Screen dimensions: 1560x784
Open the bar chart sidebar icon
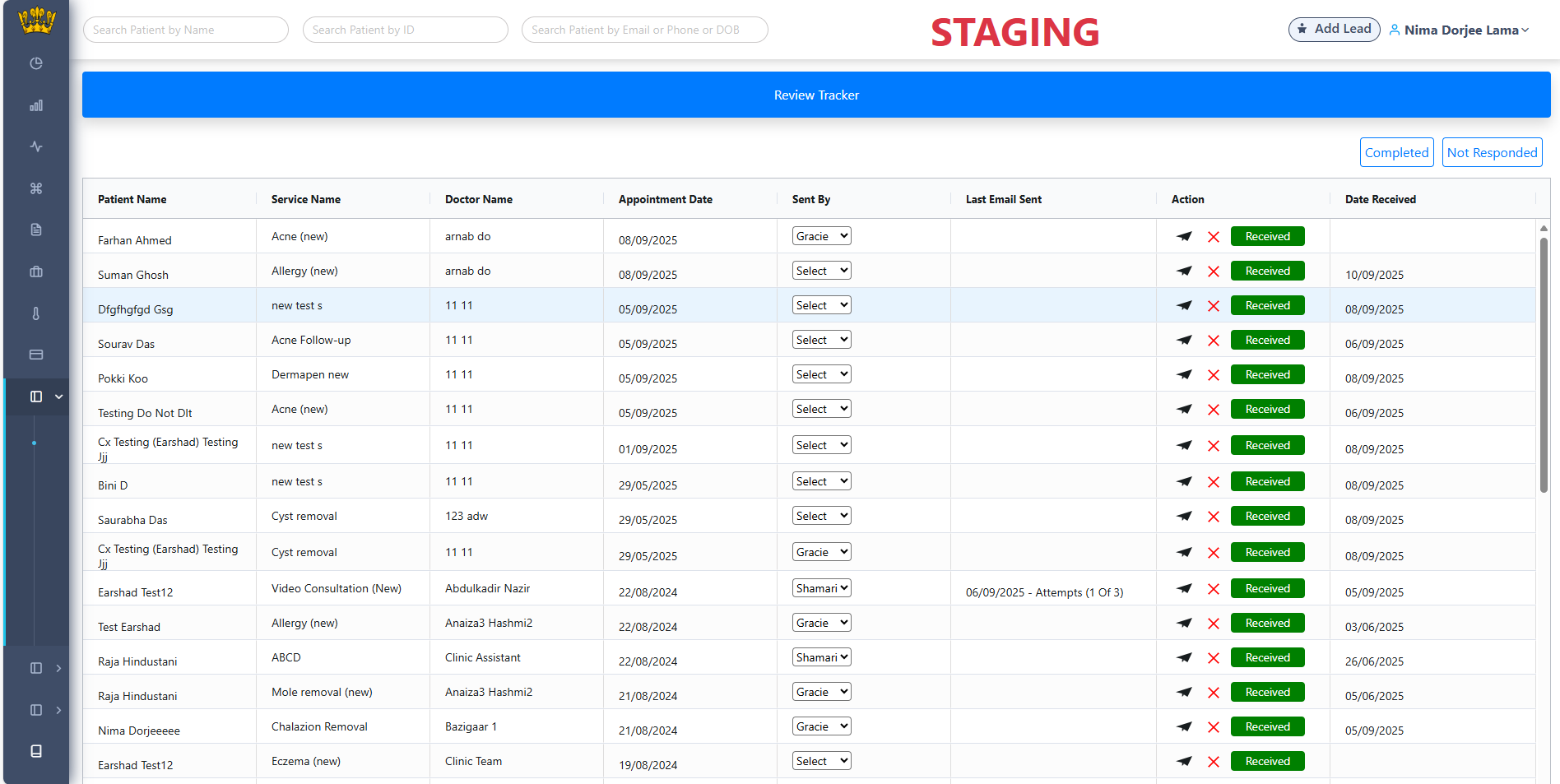point(36,105)
